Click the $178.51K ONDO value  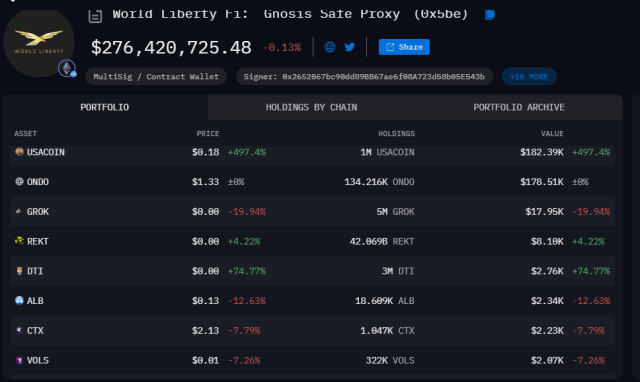(x=542, y=182)
